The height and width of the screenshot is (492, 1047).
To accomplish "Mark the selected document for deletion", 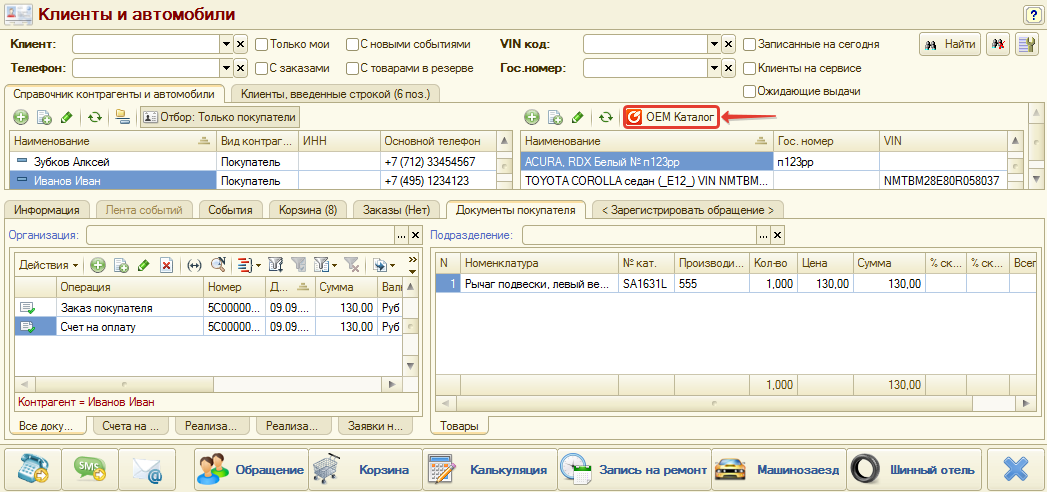I will click(x=166, y=265).
